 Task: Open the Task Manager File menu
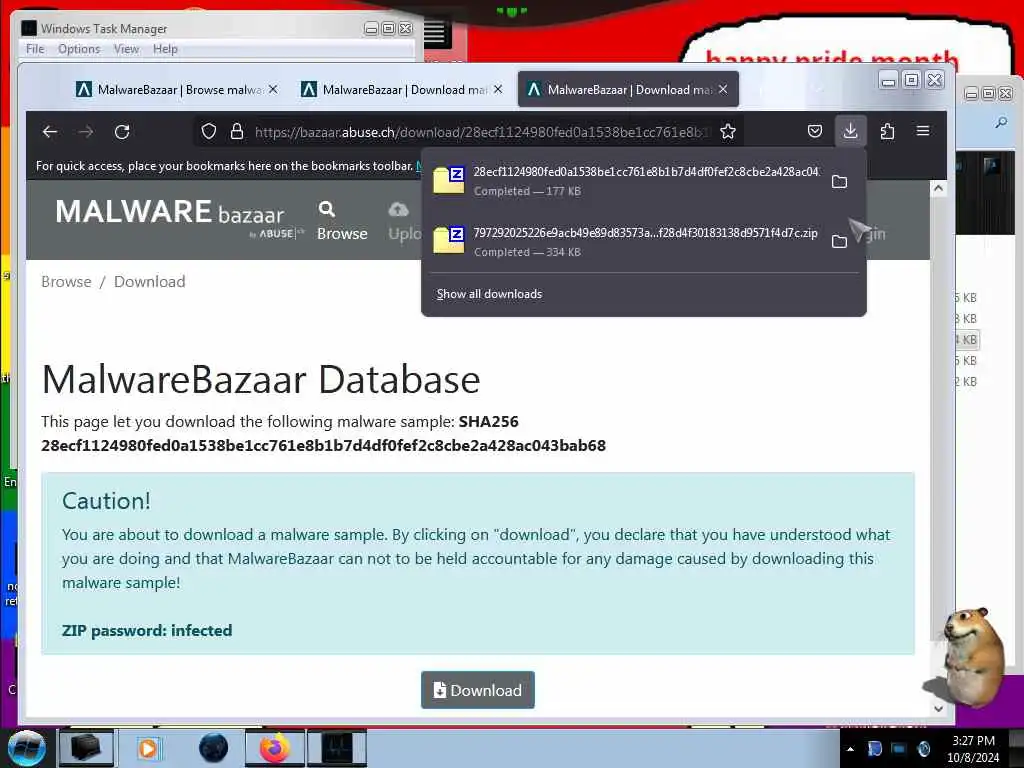35,49
